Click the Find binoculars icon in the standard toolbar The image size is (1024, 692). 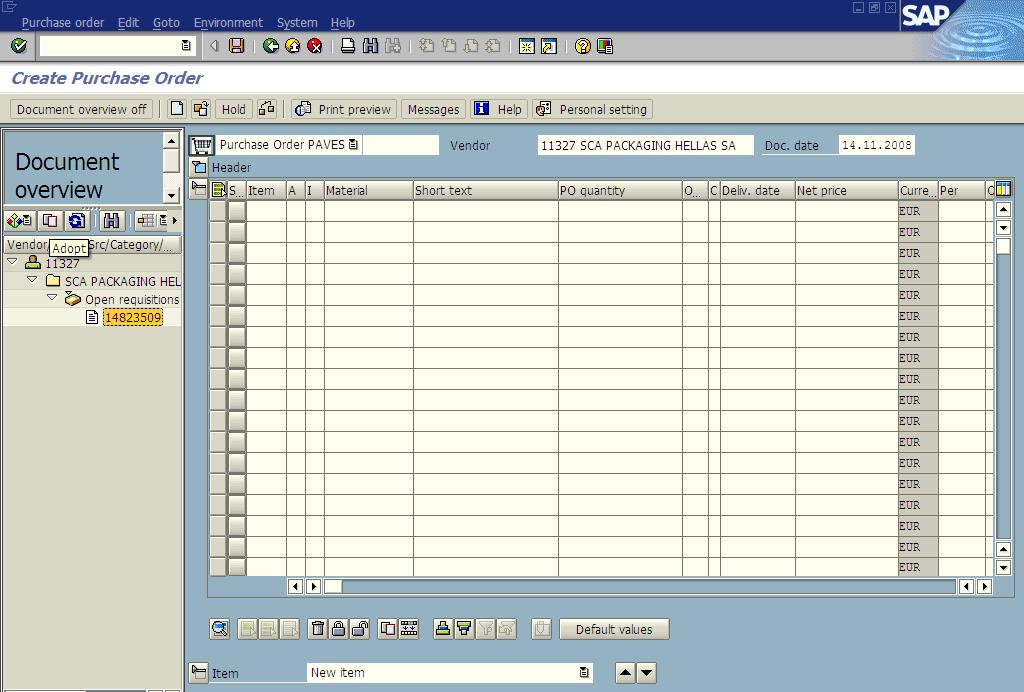click(370, 46)
